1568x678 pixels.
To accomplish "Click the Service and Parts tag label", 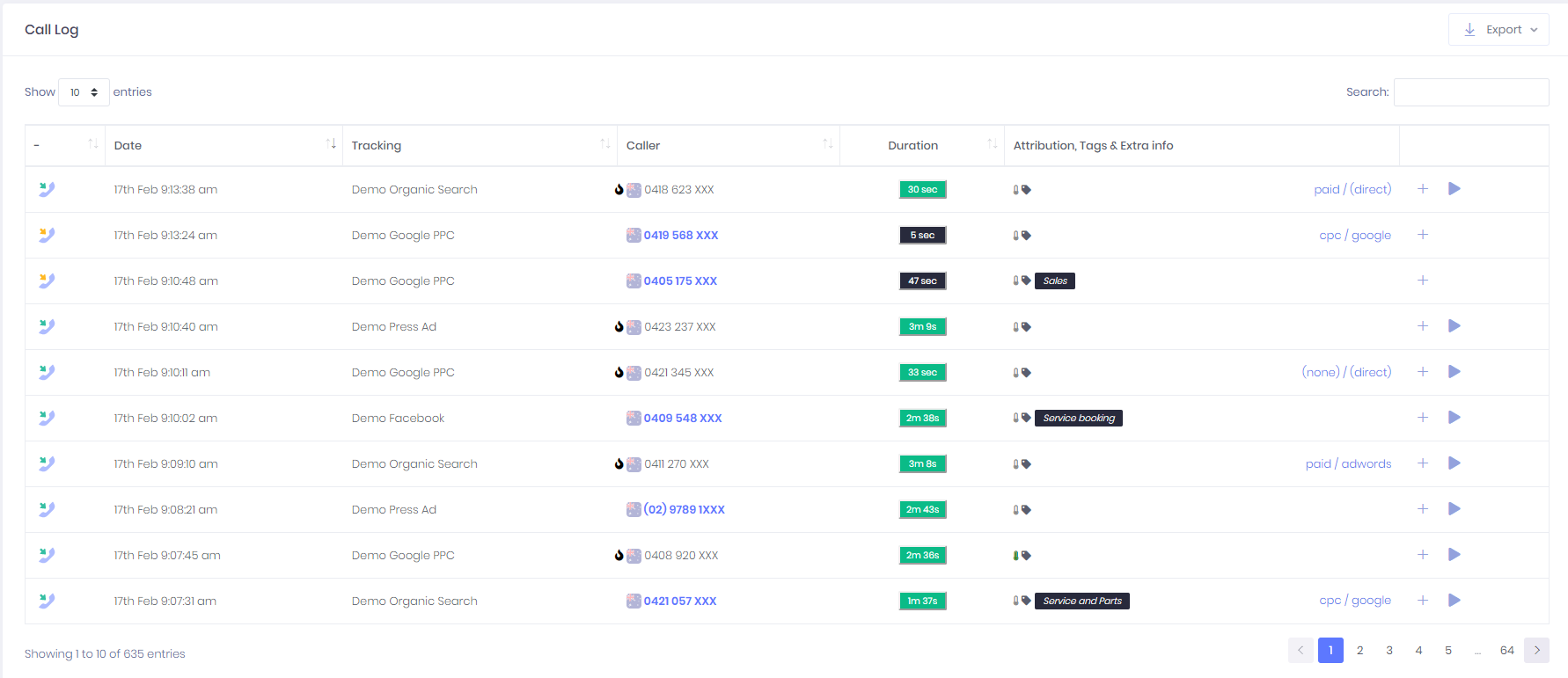I will tap(1082, 601).
